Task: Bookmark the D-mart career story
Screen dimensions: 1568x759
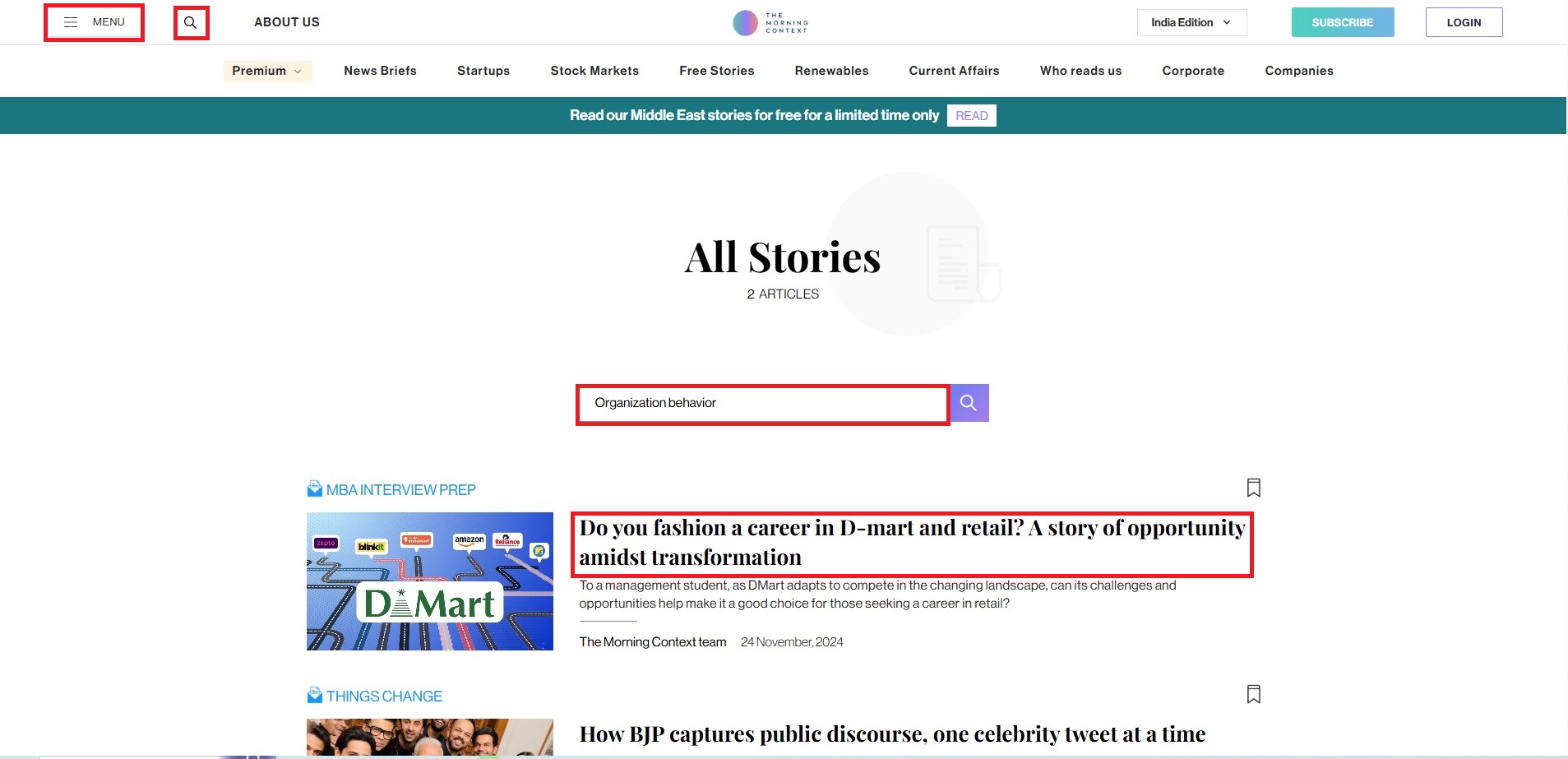Action: pos(1253,488)
